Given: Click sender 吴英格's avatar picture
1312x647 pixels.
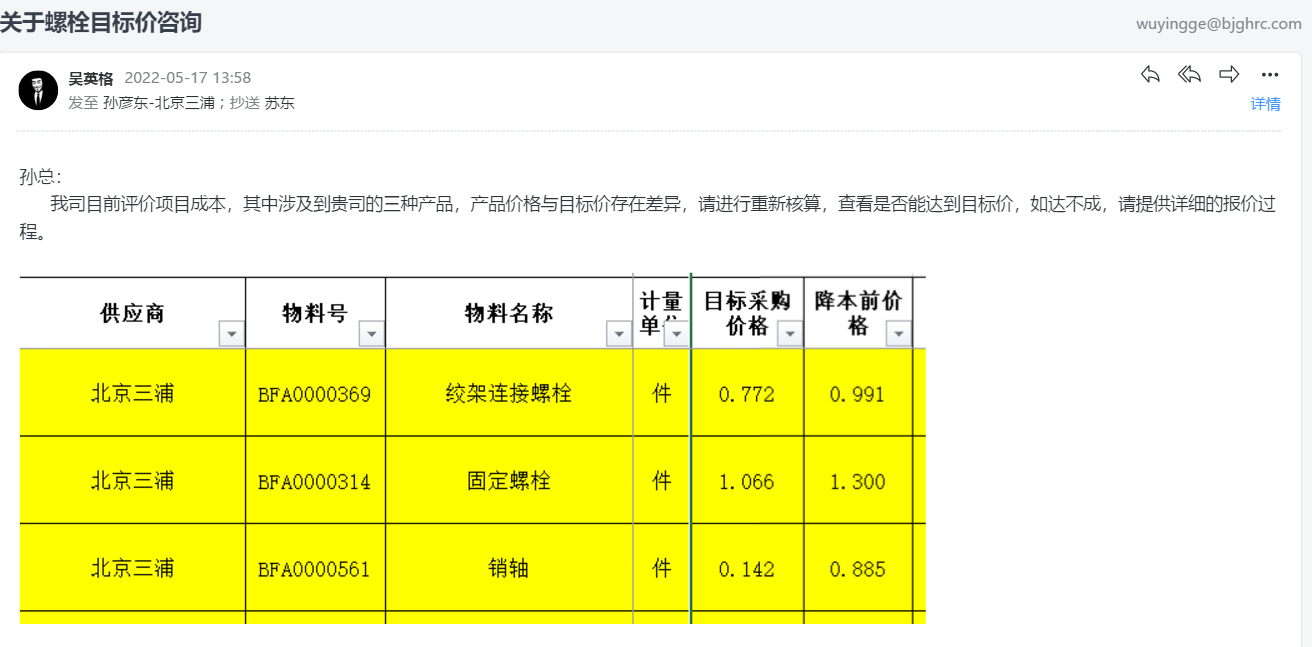Looking at the screenshot, I should tap(38, 90).
